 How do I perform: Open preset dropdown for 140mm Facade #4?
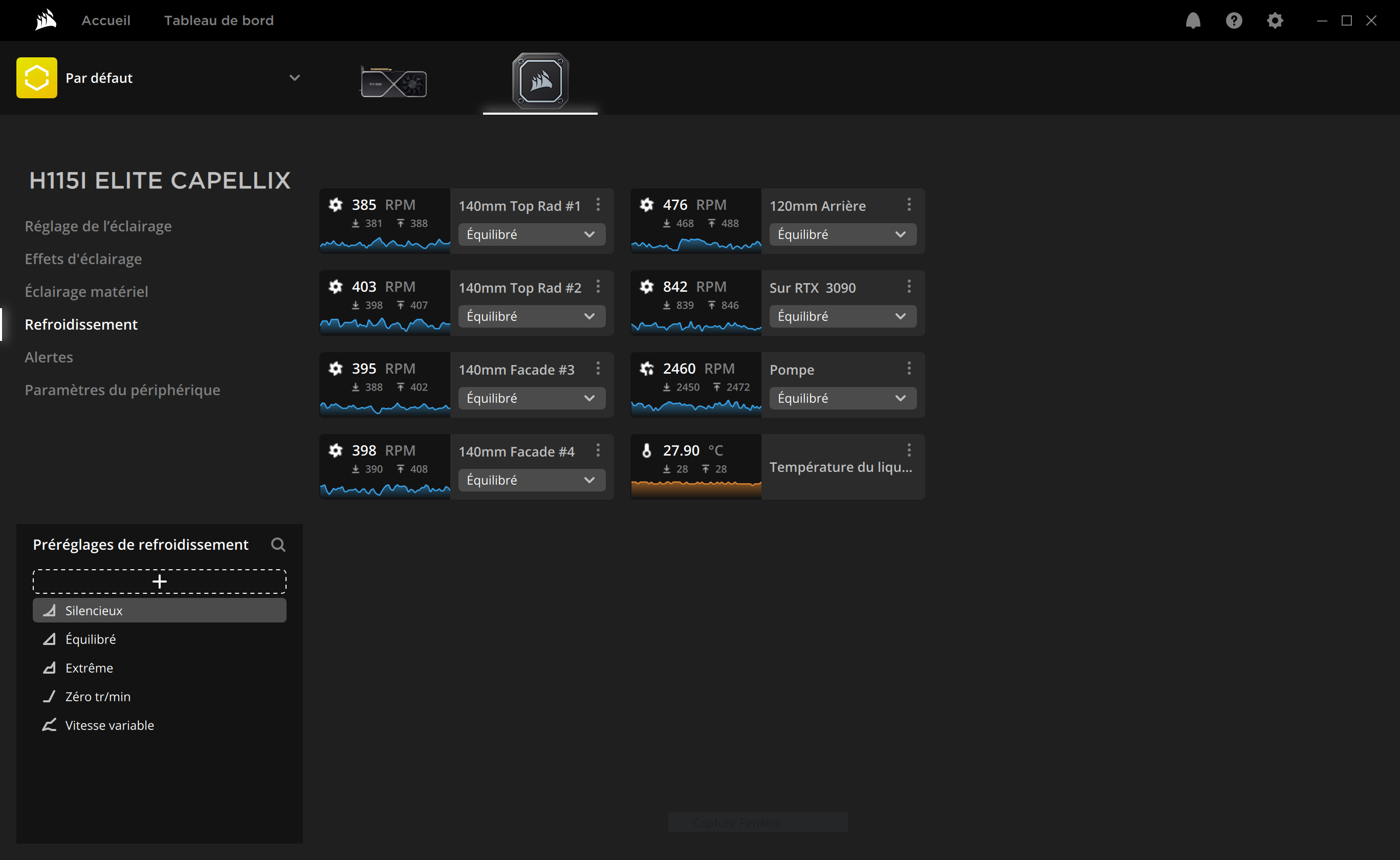coord(531,480)
